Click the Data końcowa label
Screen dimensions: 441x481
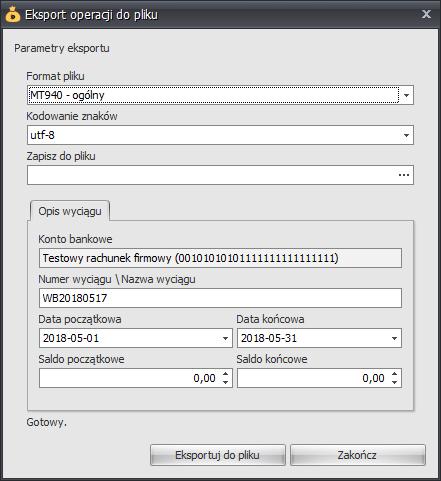coord(270,319)
